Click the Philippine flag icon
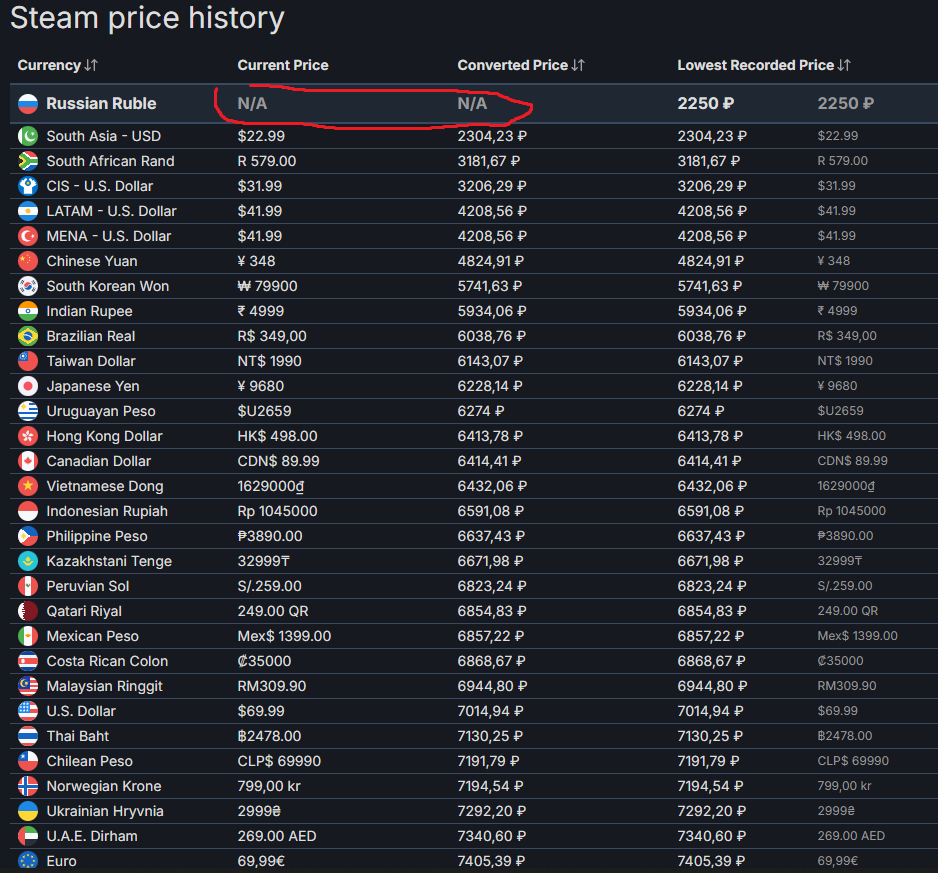 pyautogui.click(x=28, y=536)
